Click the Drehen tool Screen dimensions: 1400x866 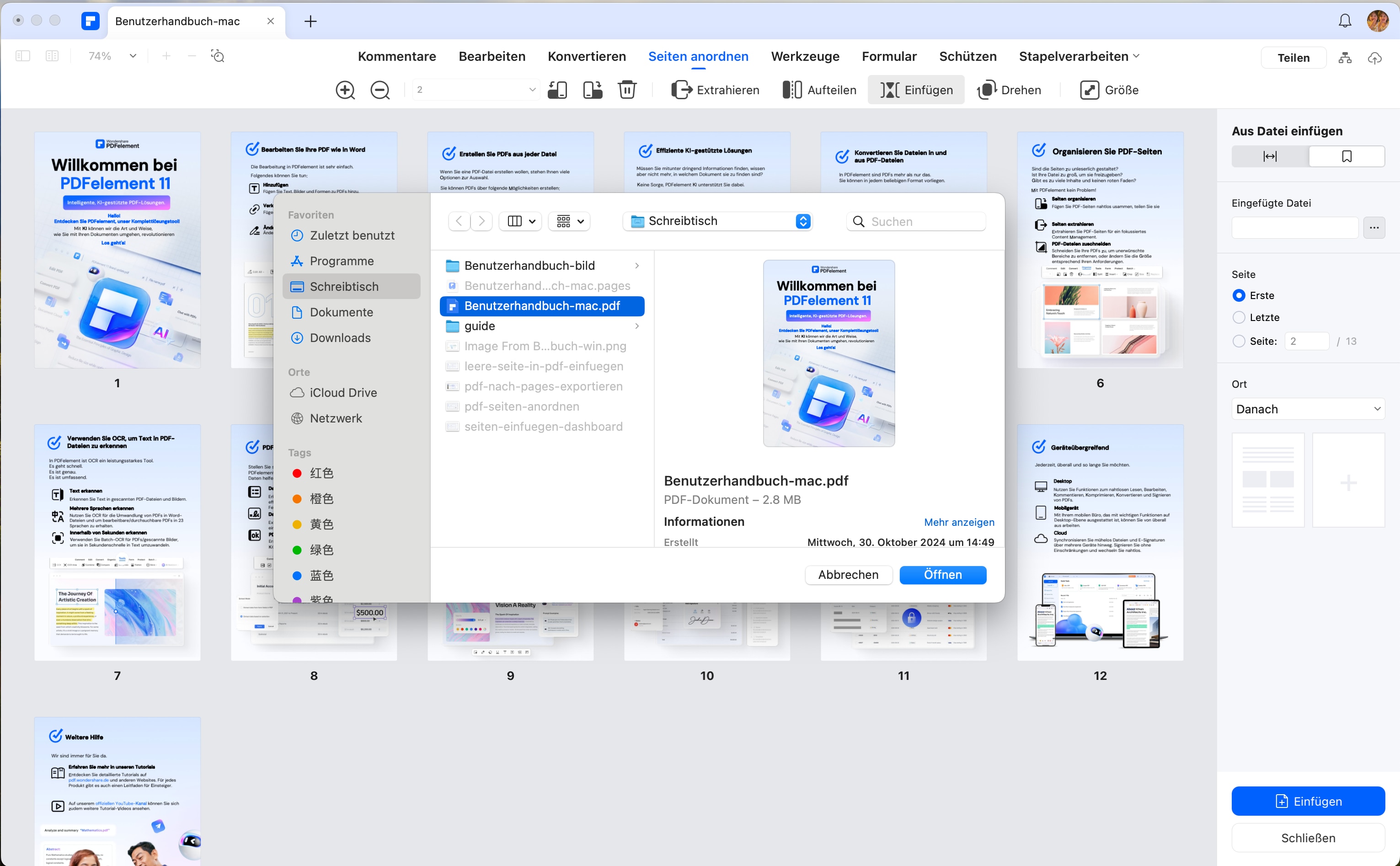click(1010, 90)
